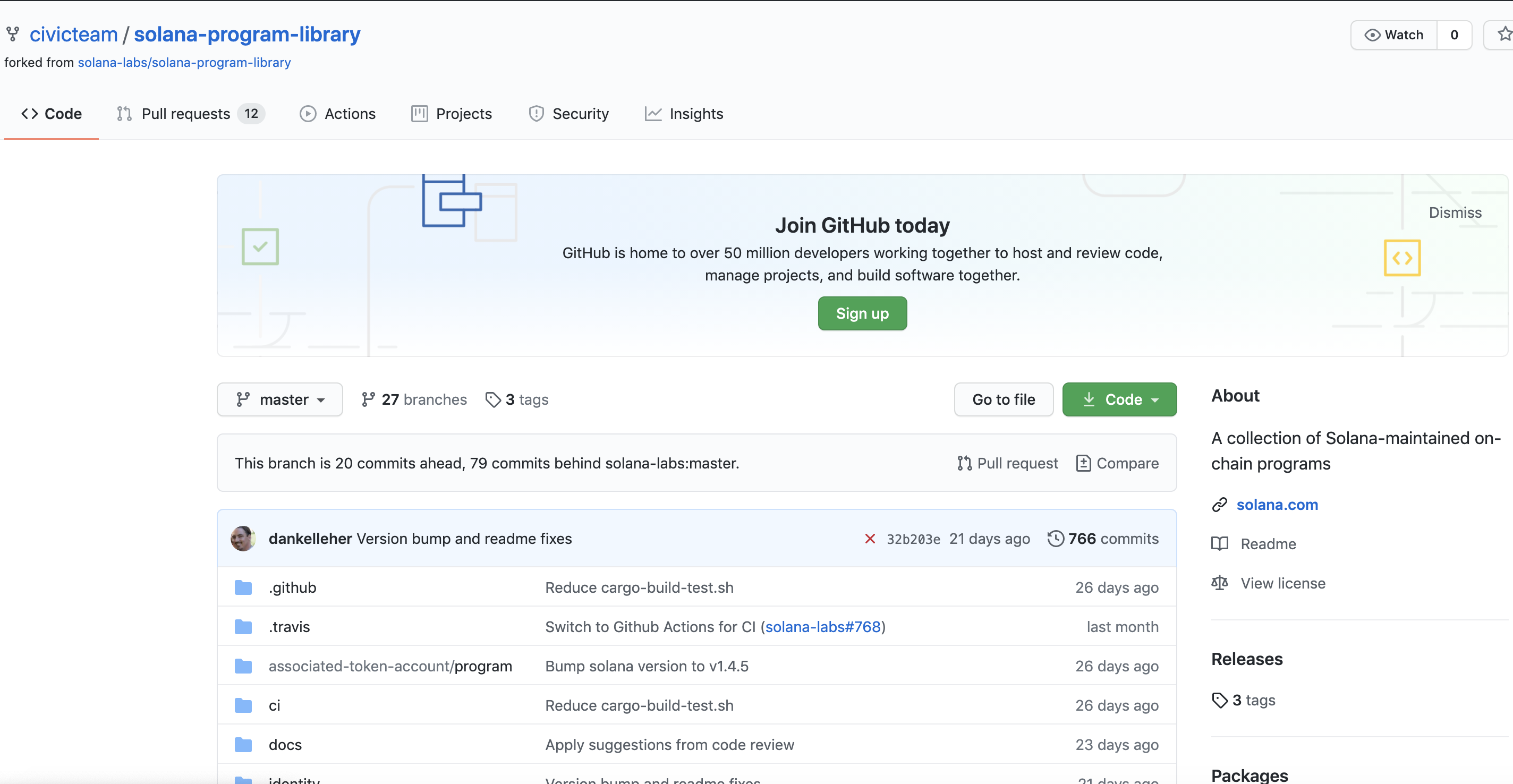The height and width of the screenshot is (784, 1513).
Task: Click the Go to file button
Action: coord(1003,399)
